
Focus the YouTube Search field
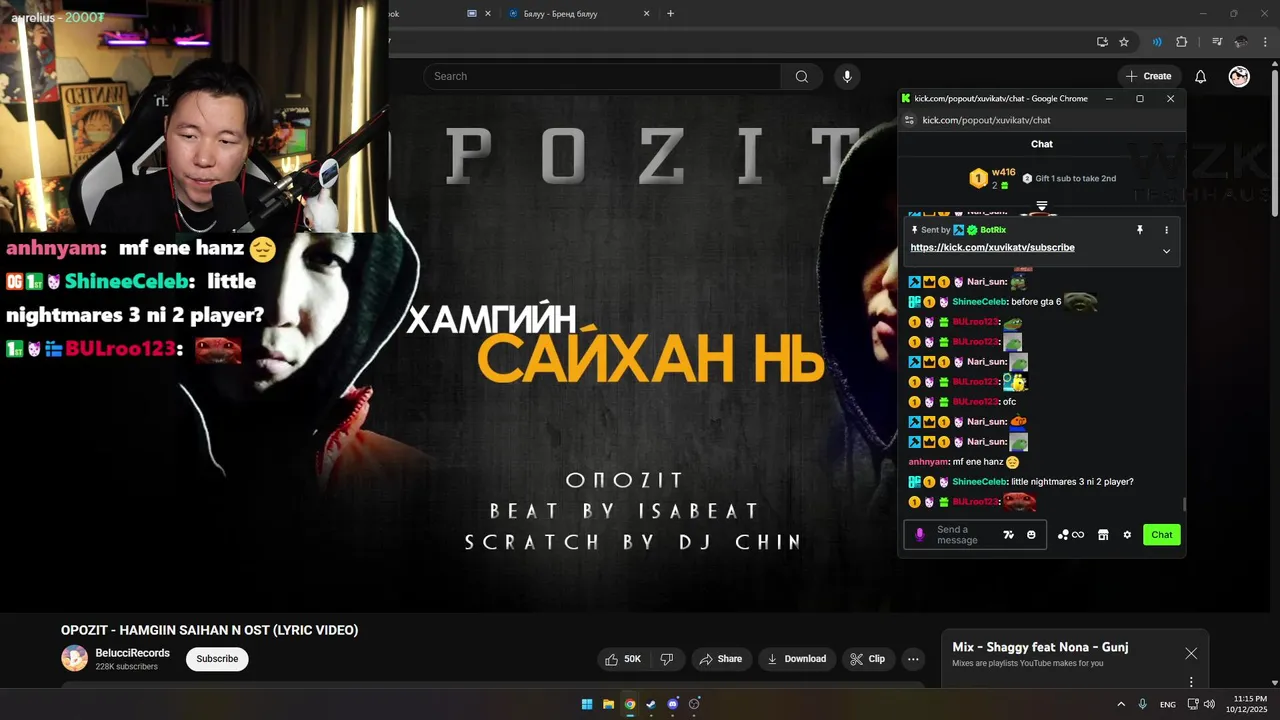point(602,76)
